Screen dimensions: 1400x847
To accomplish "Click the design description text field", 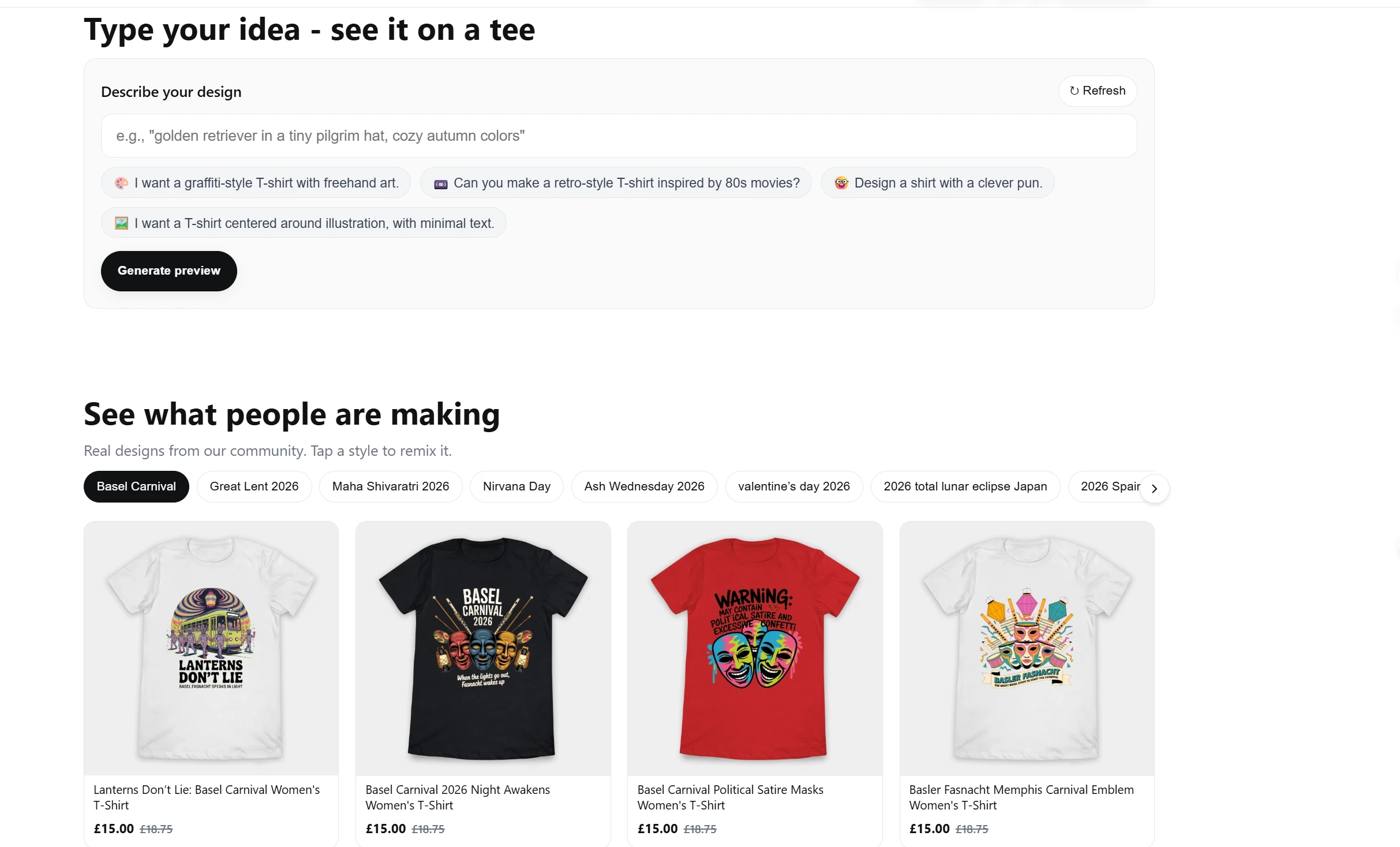I will tap(618, 136).
